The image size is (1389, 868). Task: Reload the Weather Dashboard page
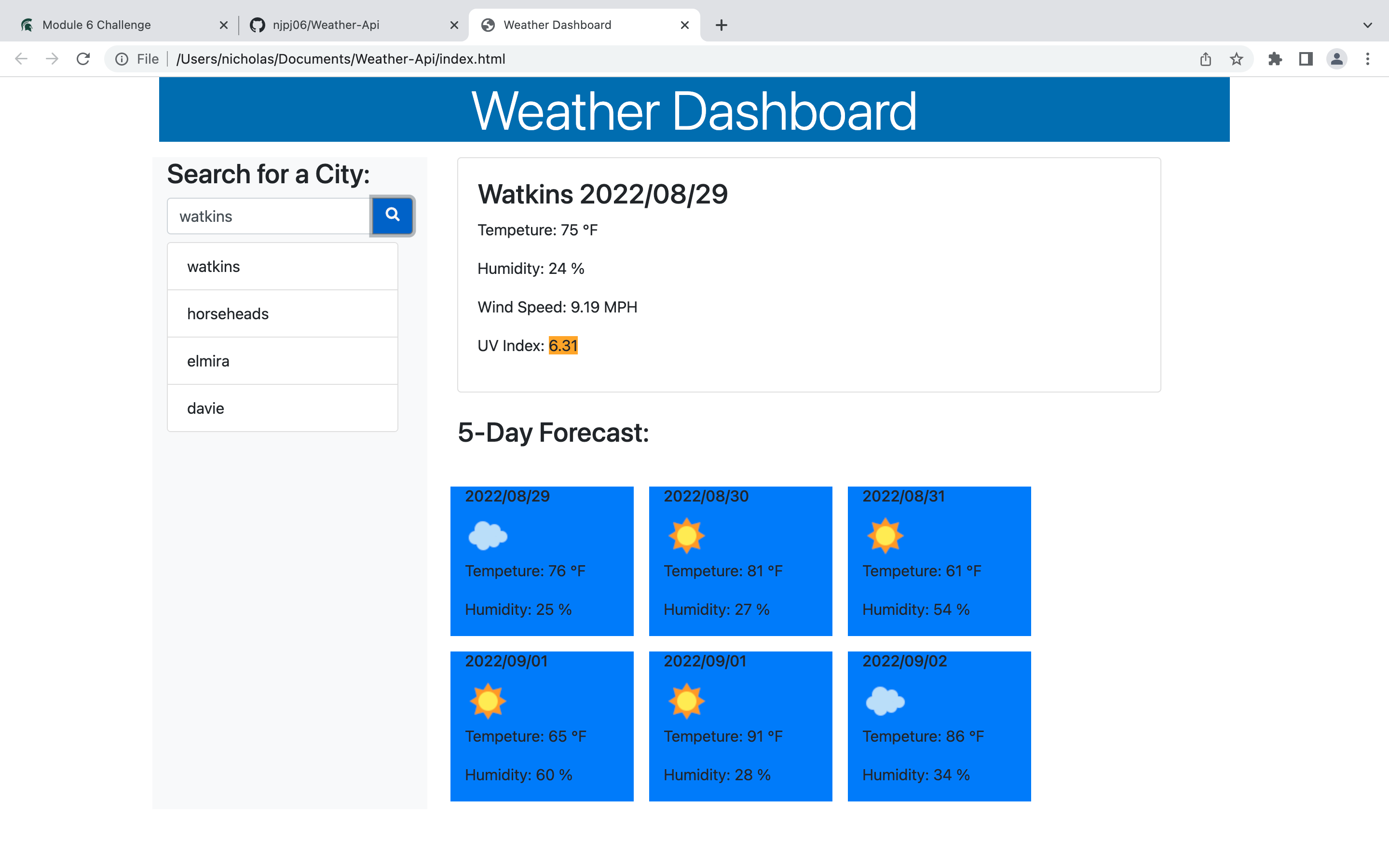[83, 58]
